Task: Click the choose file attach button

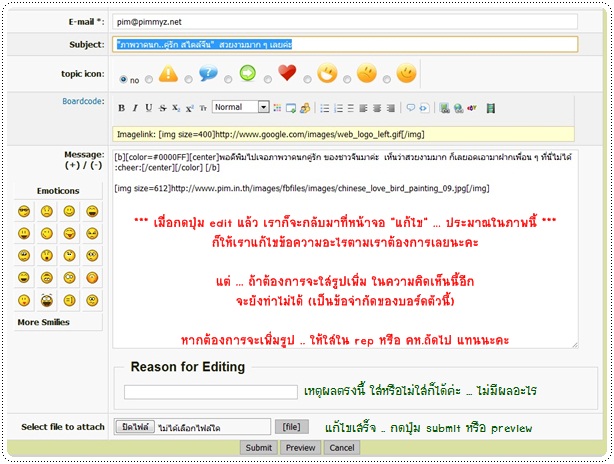Action: (136, 427)
